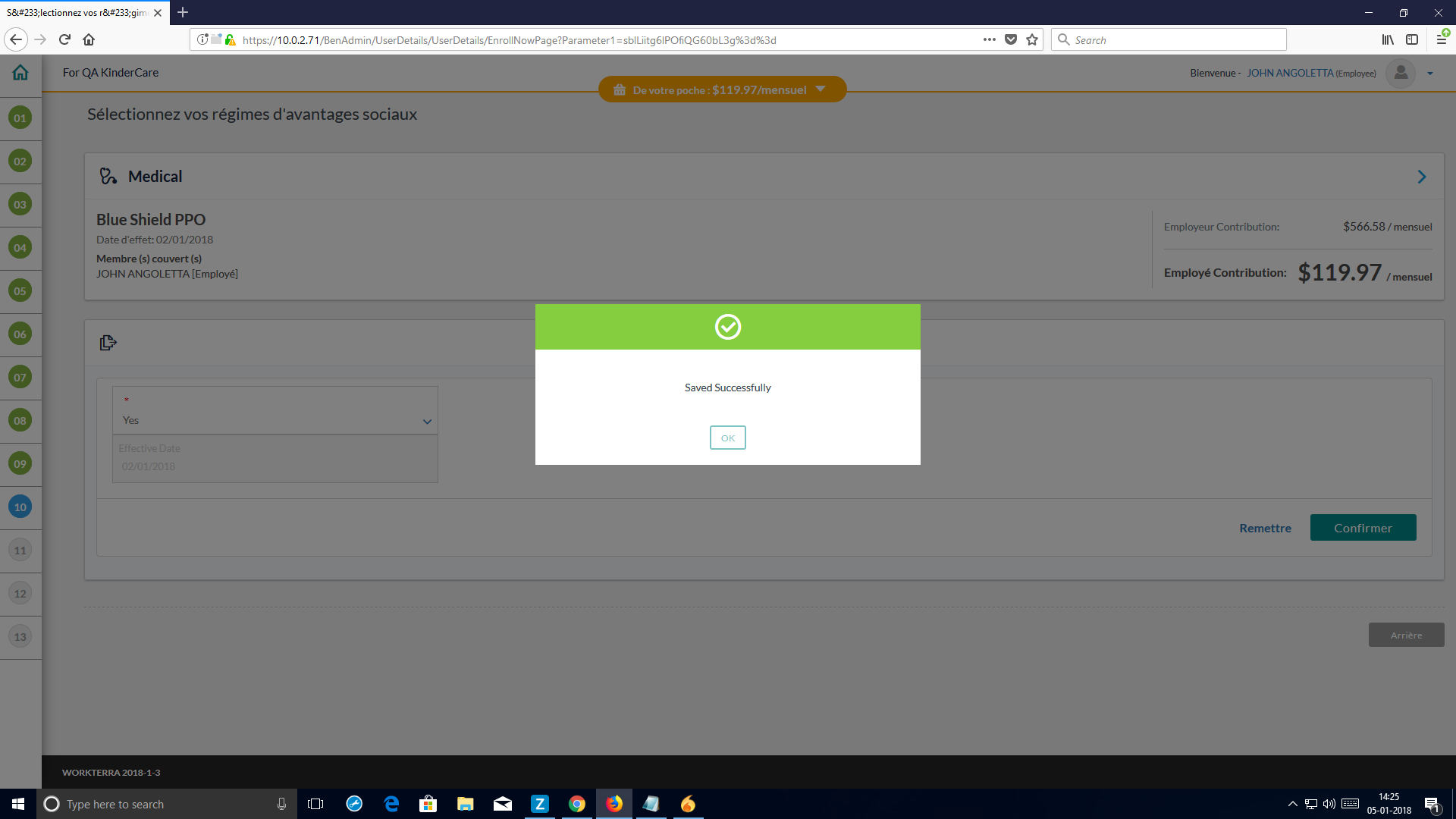The height and width of the screenshot is (819, 1456).
Task: Jump to step 05 in sidebar
Action: 20,290
